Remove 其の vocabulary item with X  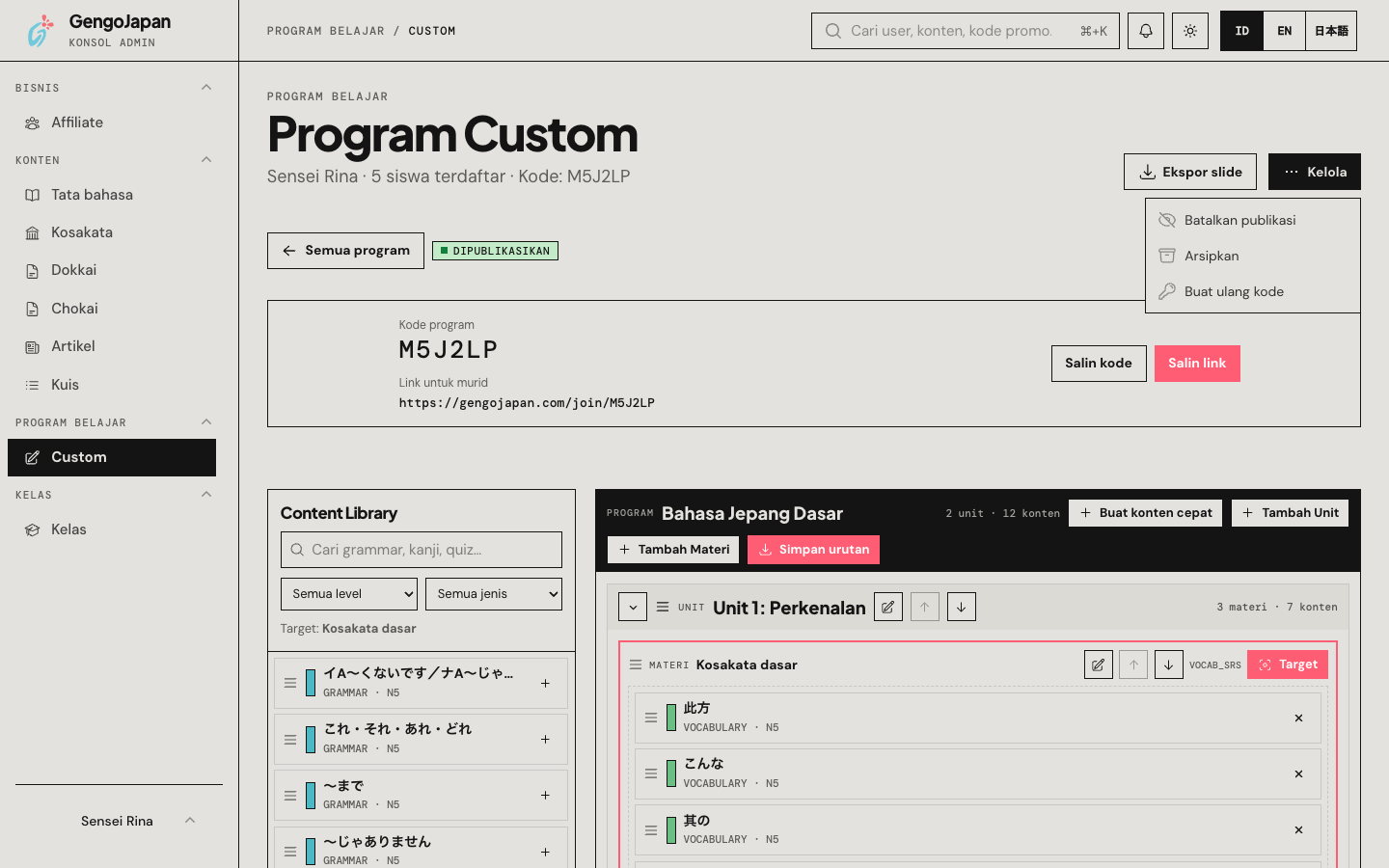click(x=1298, y=829)
